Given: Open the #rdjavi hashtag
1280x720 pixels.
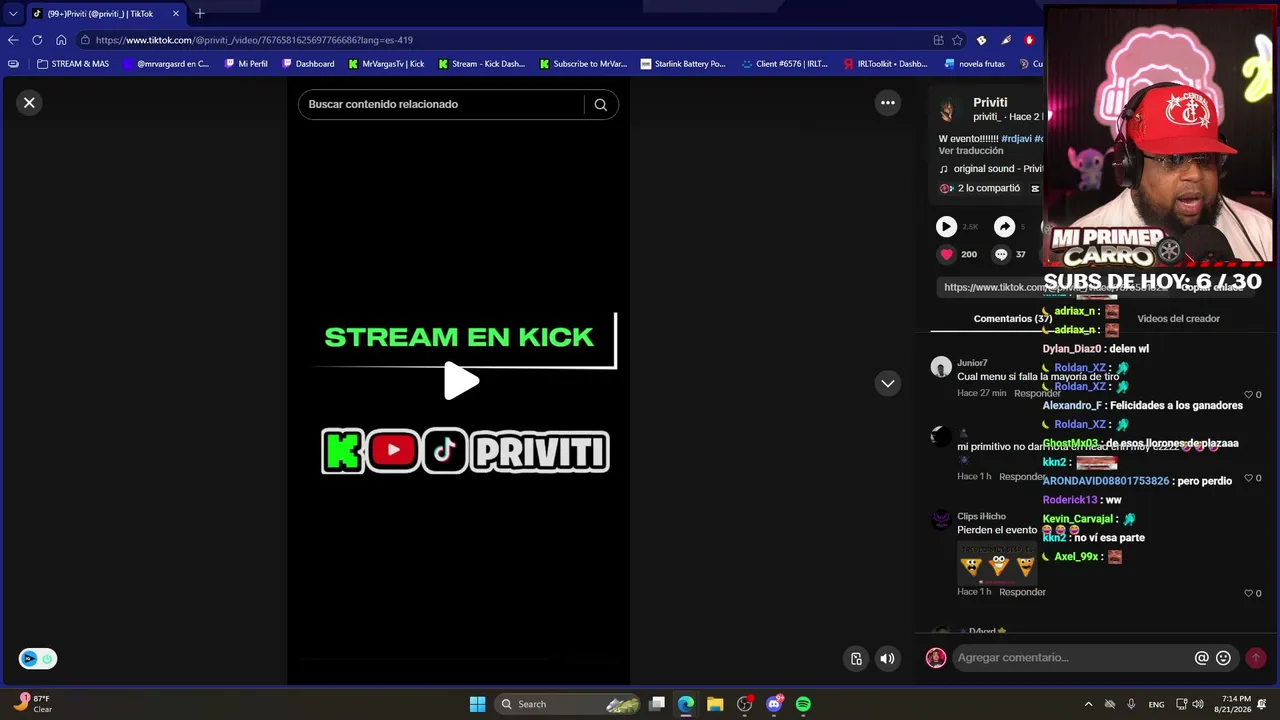Looking at the screenshot, I should coord(1016,138).
